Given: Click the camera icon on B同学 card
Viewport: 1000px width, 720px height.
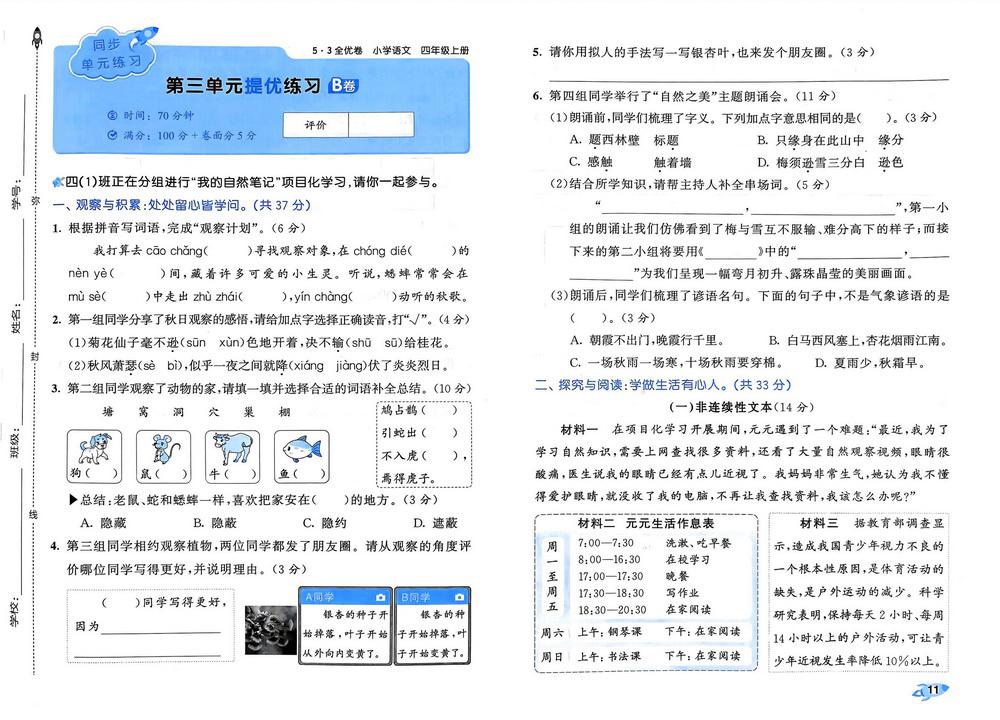Looking at the screenshot, I should (460, 597).
